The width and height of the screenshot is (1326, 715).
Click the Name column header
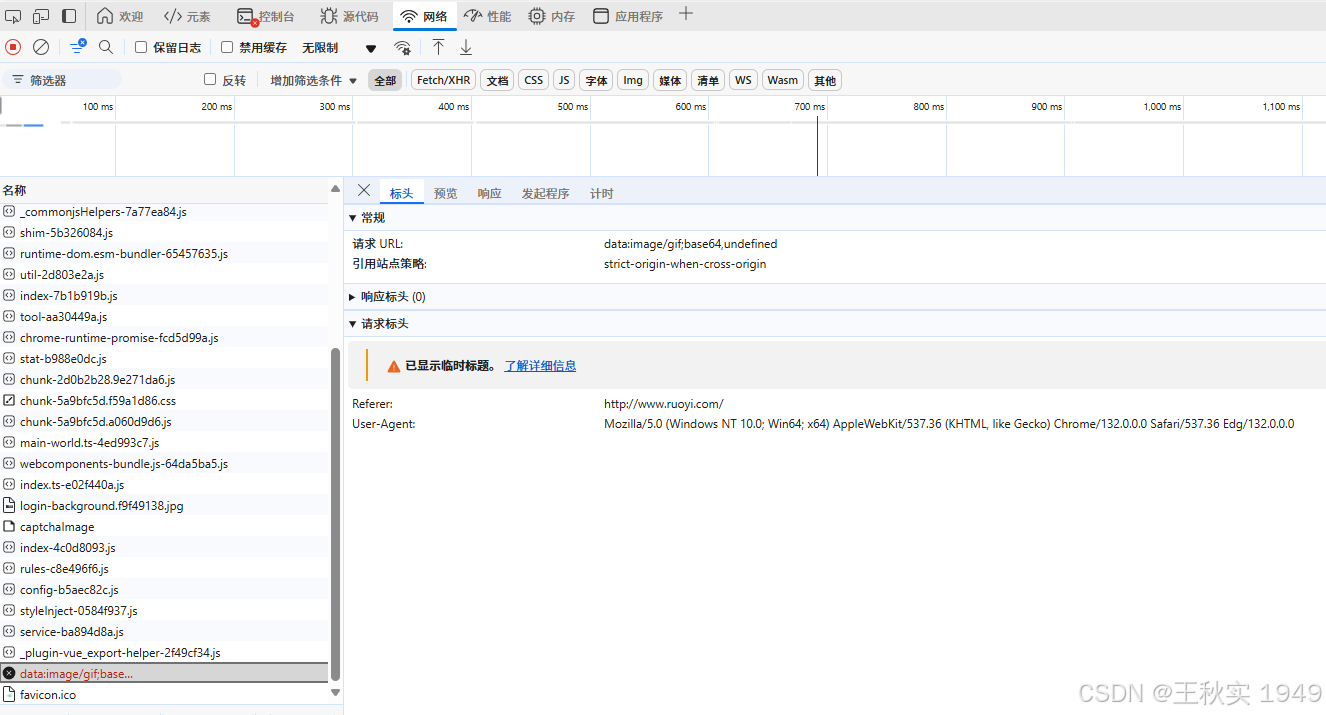[164, 190]
